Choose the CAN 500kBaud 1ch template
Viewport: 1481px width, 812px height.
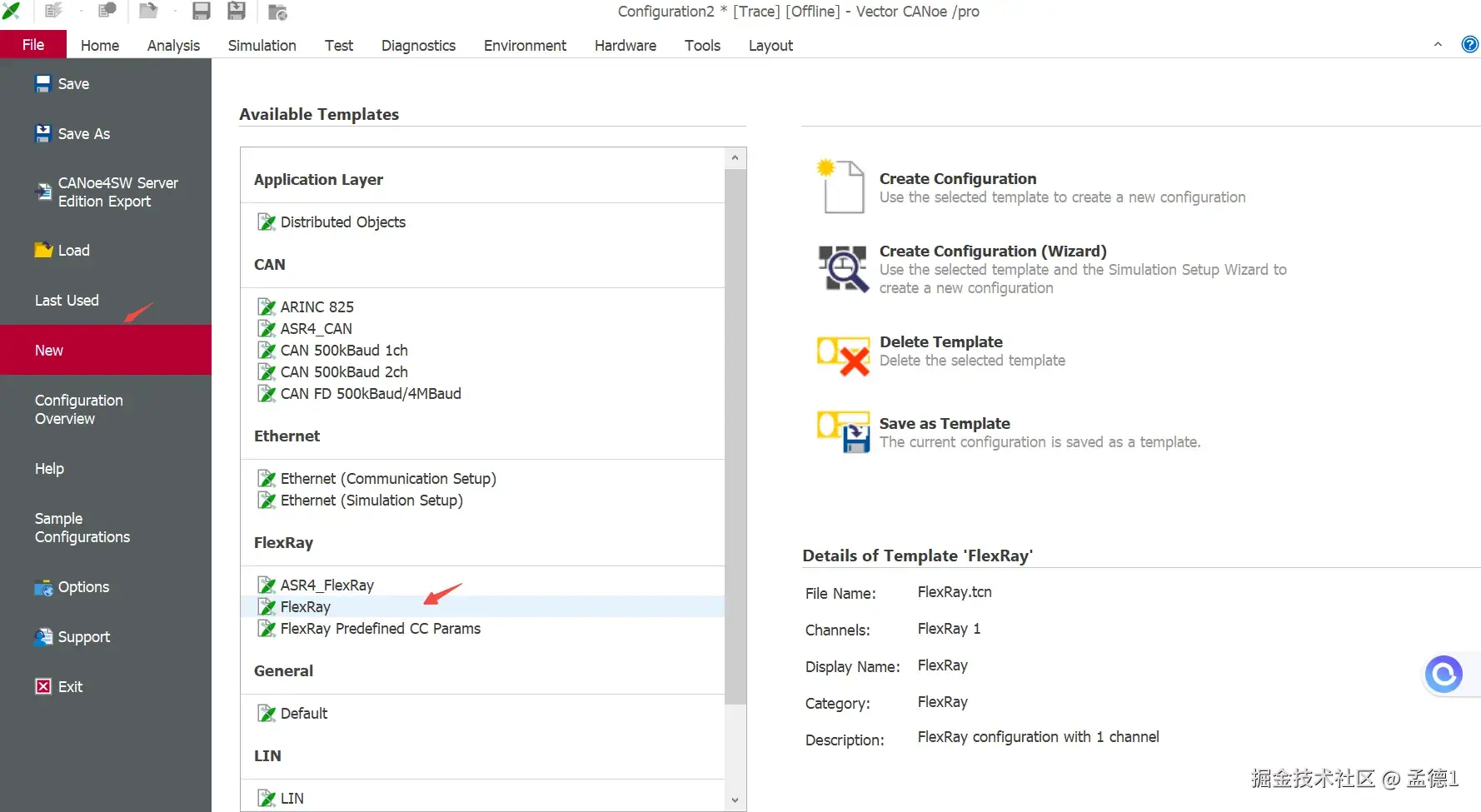pyautogui.click(x=483, y=351)
